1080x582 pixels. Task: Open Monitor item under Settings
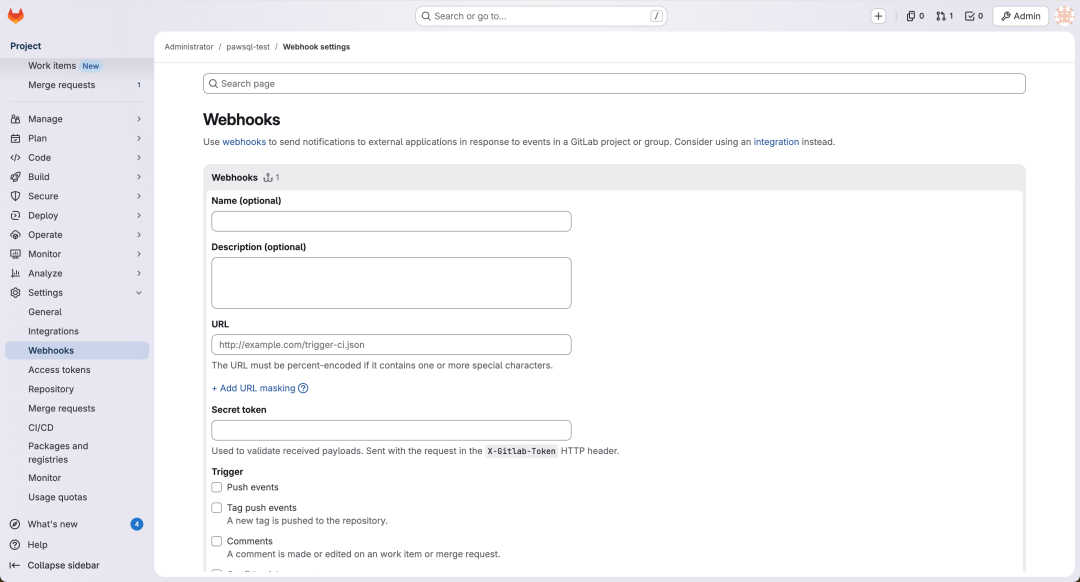77,478
